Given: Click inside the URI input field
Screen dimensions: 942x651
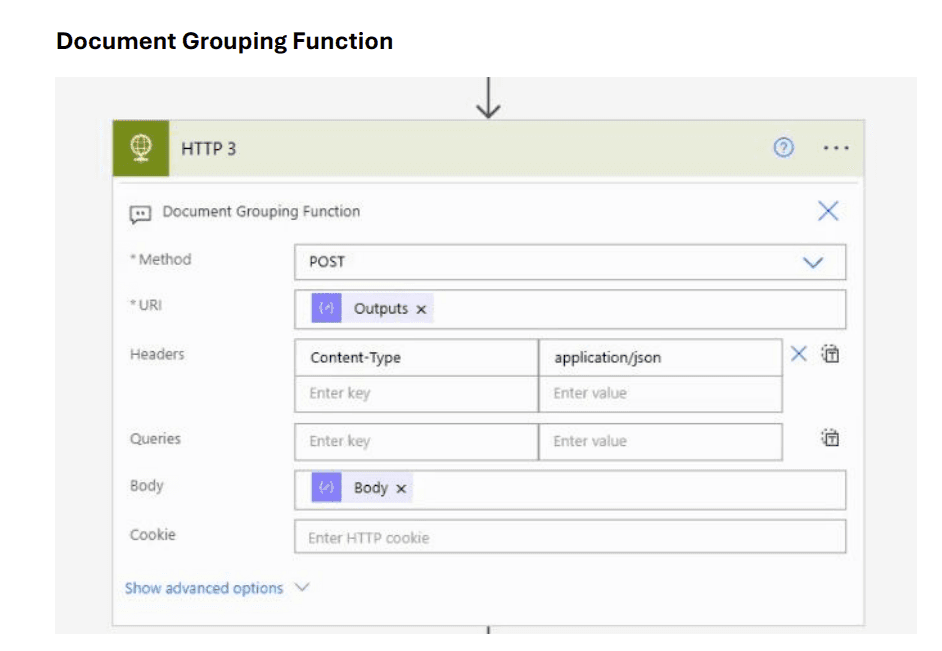Looking at the screenshot, I should (570, 309).
